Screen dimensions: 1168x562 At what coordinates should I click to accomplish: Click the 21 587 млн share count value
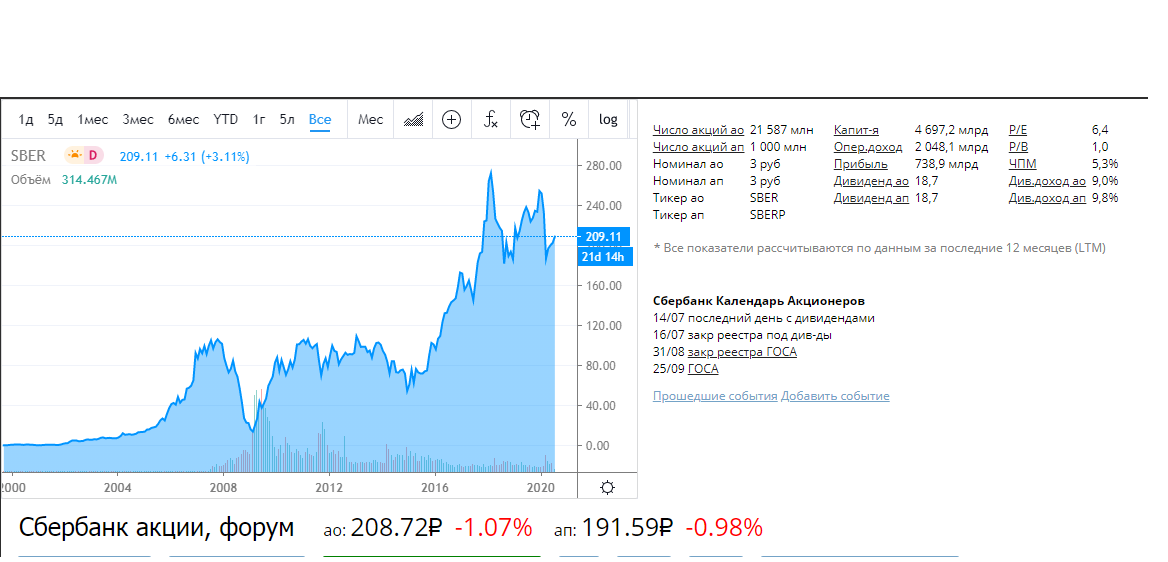[781, 130]
